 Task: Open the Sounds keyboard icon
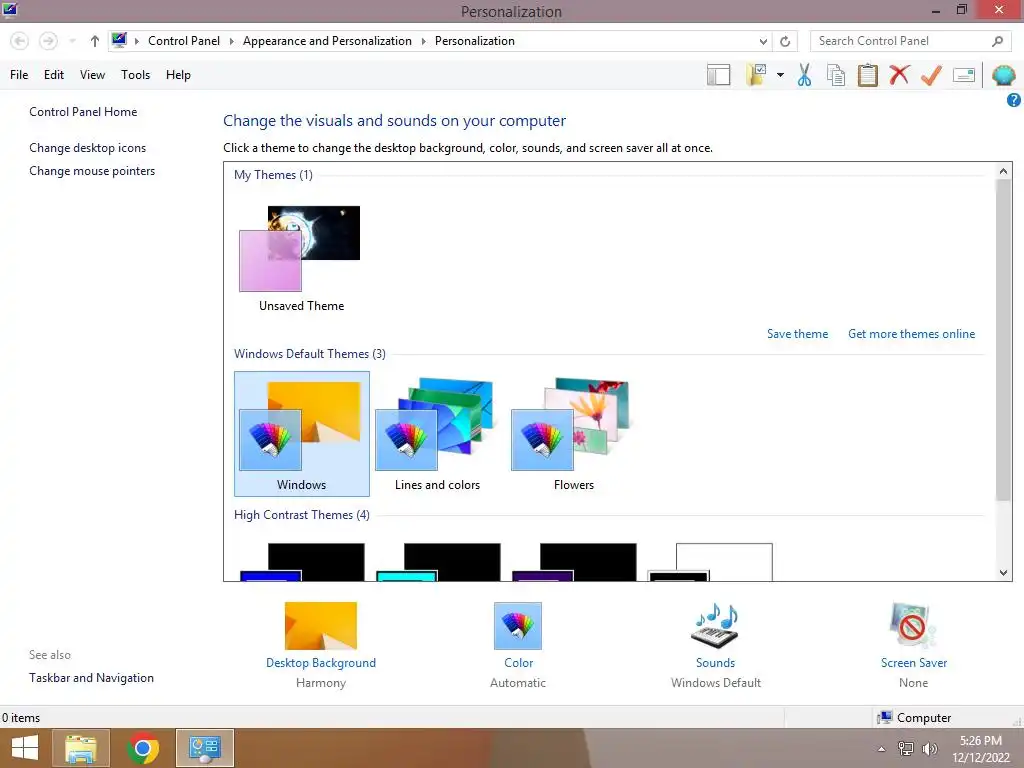click(715, 626)
